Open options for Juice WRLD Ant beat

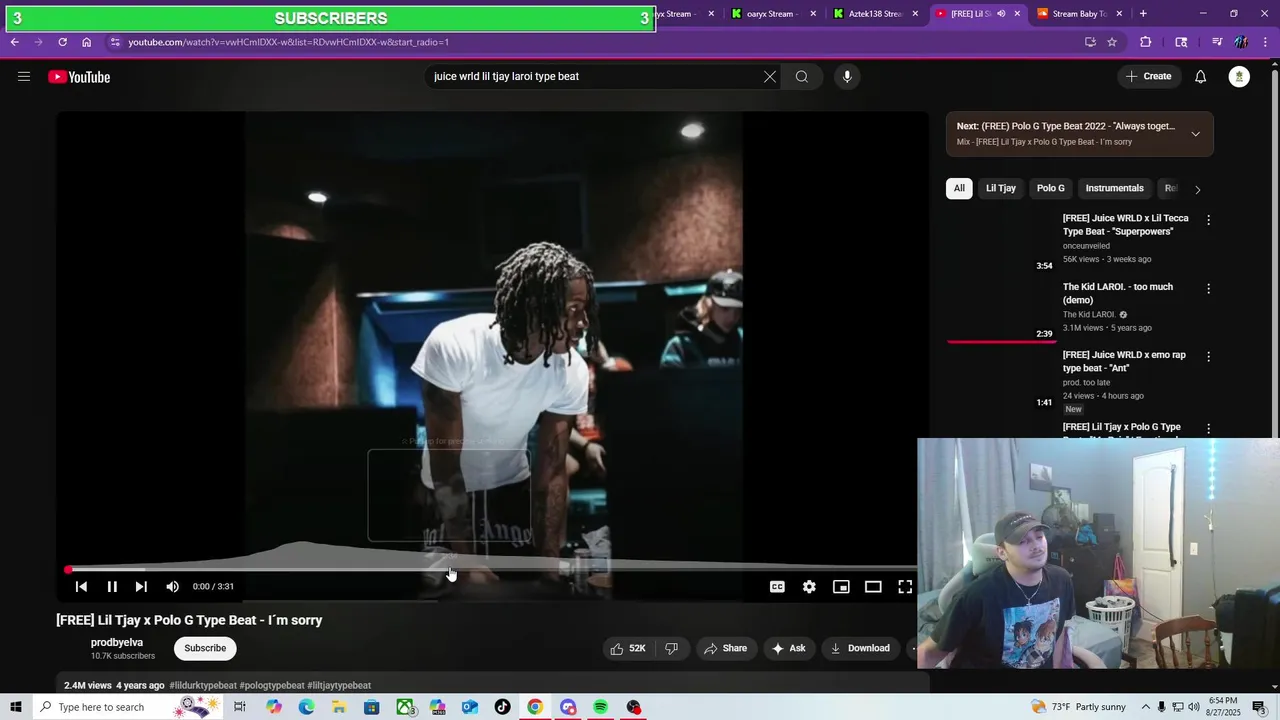pyautogui.click(x=1208, y=357)
